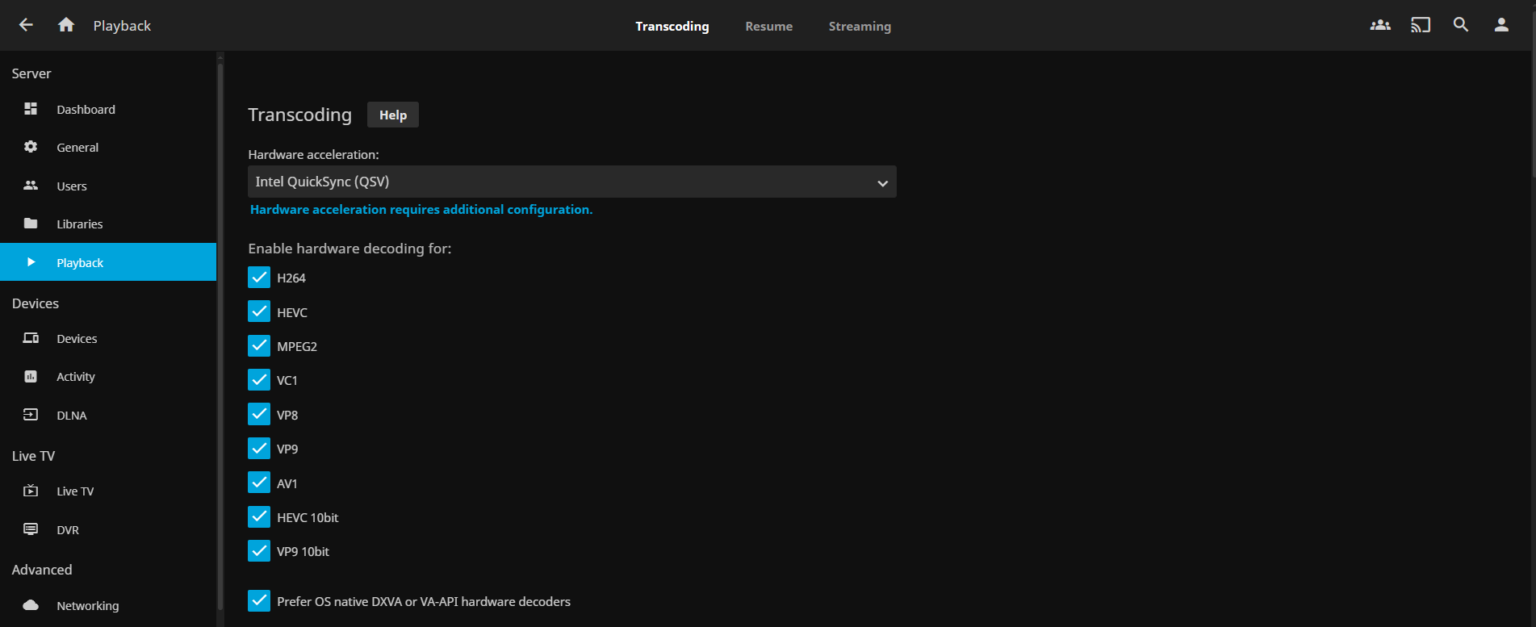Click the Users icon in the sidebar
The image size is (1536, 627).
click(30, 185)
